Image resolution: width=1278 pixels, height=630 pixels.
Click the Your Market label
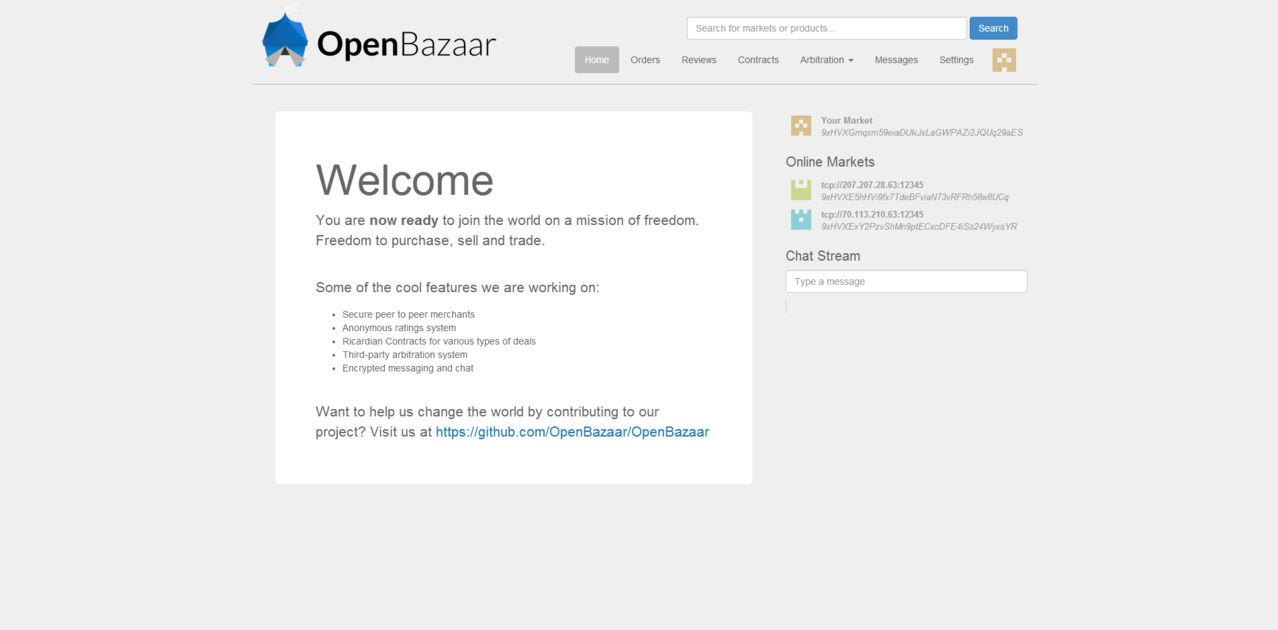(846, 120)
